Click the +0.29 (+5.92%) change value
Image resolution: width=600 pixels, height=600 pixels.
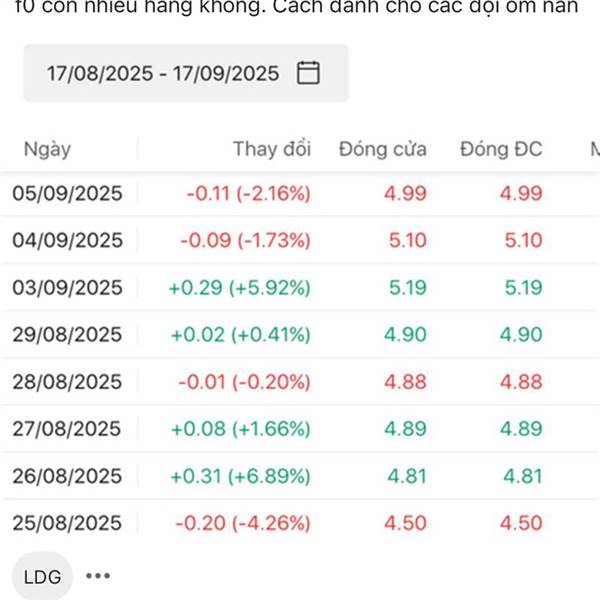click(x=240, y=288)
